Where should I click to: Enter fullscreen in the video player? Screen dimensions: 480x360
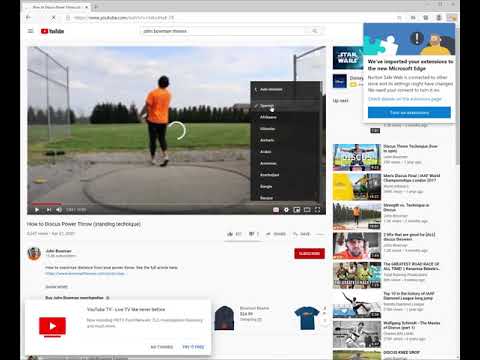point(317,210)
